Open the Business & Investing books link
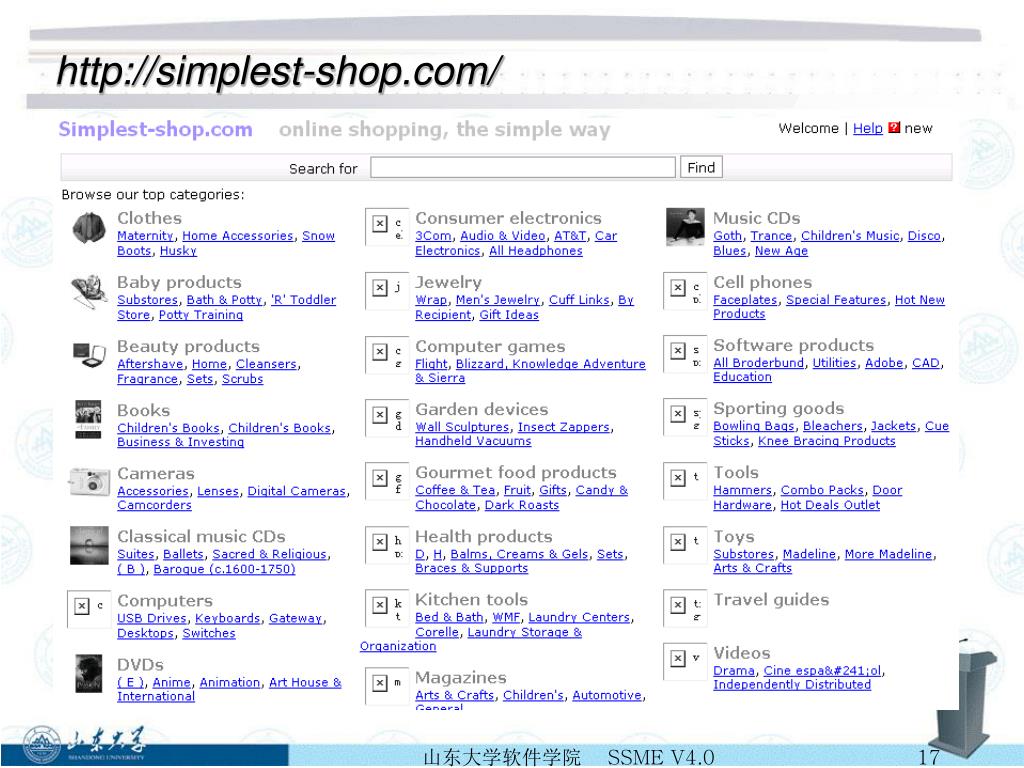The height and width of the screenshot is (768, 1024). pos(180,442)
